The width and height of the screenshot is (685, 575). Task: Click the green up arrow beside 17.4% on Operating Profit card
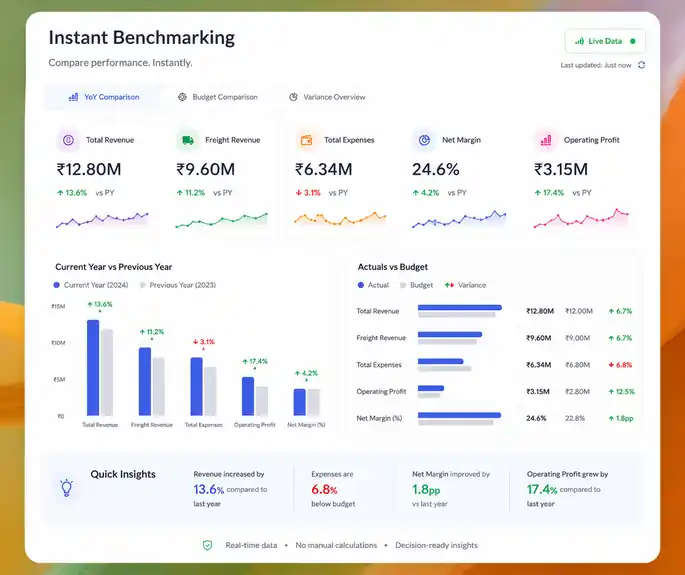(x=538, y=193)
